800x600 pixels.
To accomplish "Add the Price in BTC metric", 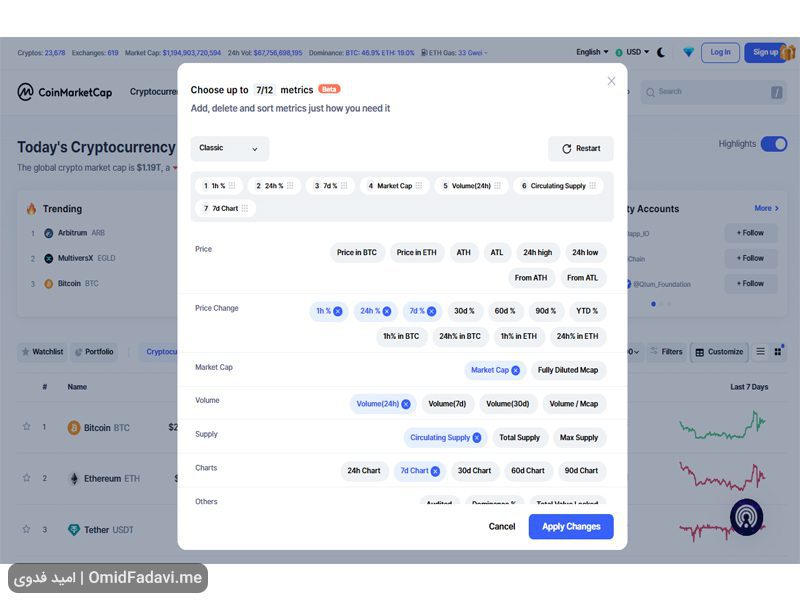I will point(357,253).
